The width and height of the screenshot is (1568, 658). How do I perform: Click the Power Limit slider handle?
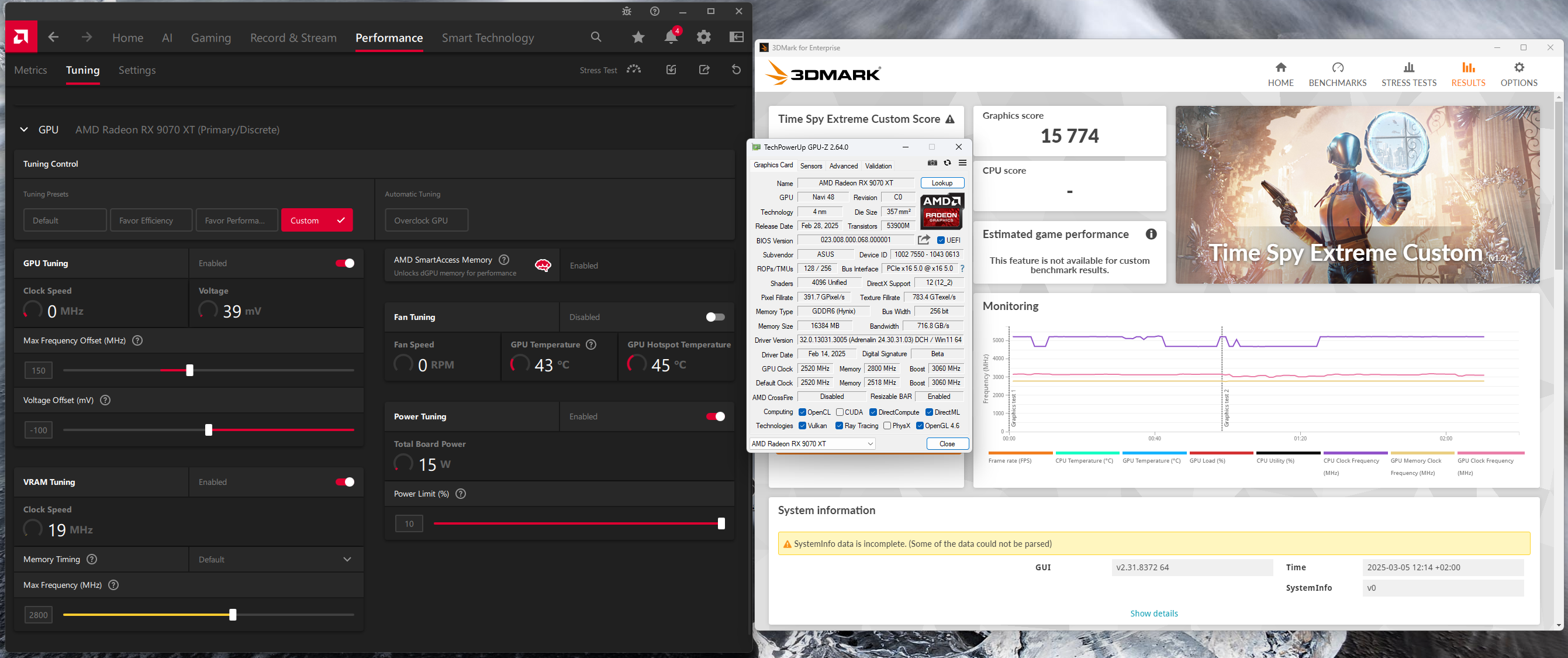pos(721,523)
